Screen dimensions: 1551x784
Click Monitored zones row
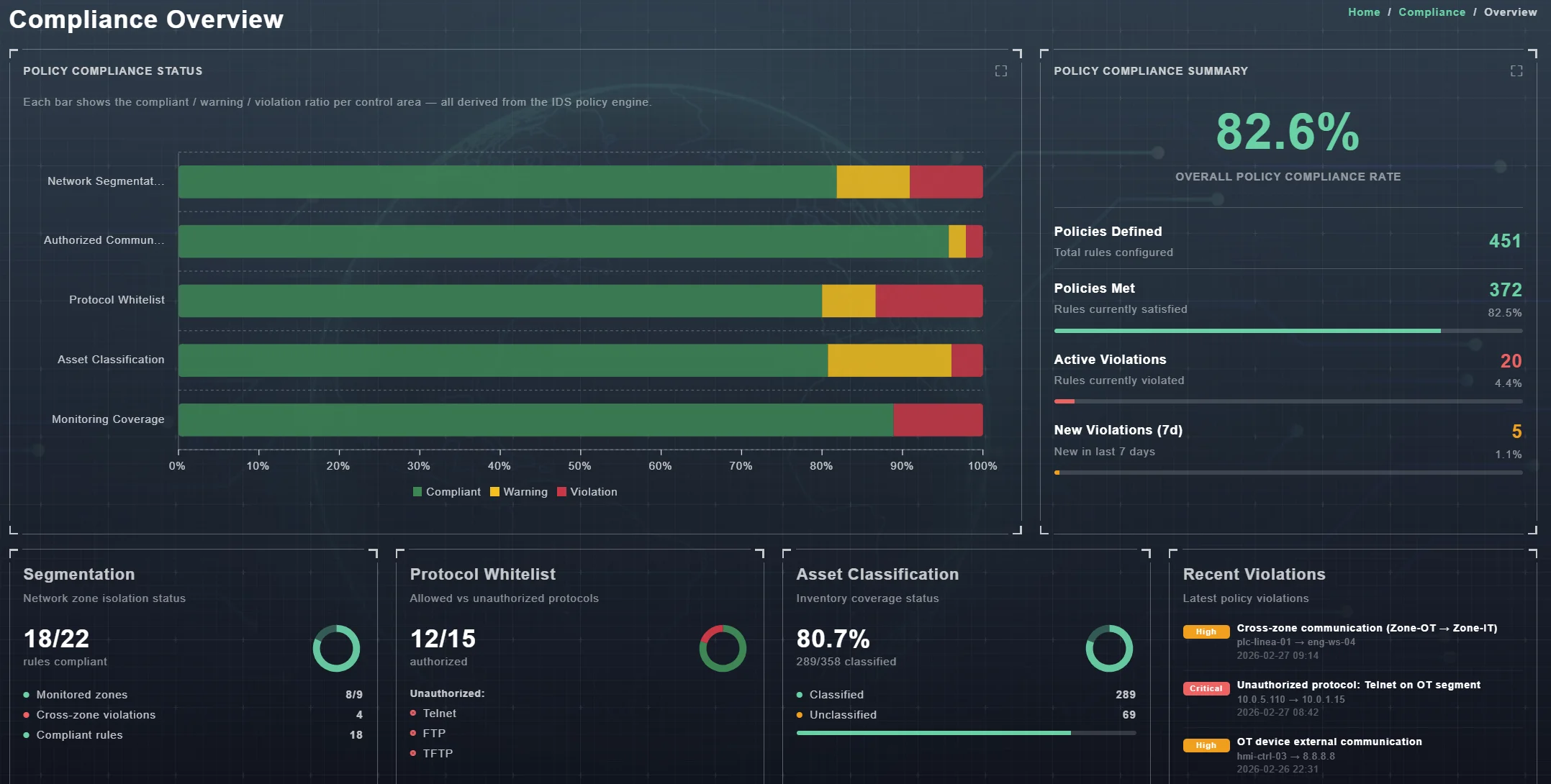193,695
